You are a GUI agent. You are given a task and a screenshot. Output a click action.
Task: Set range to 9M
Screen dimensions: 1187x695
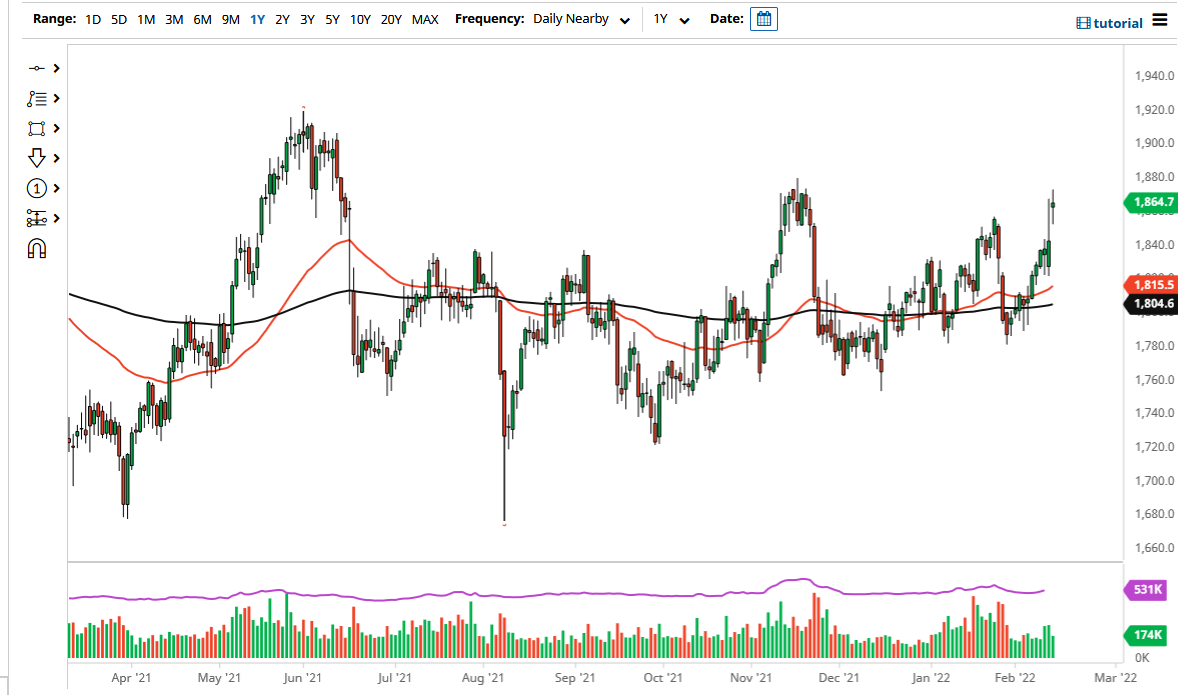pos(231,20)
